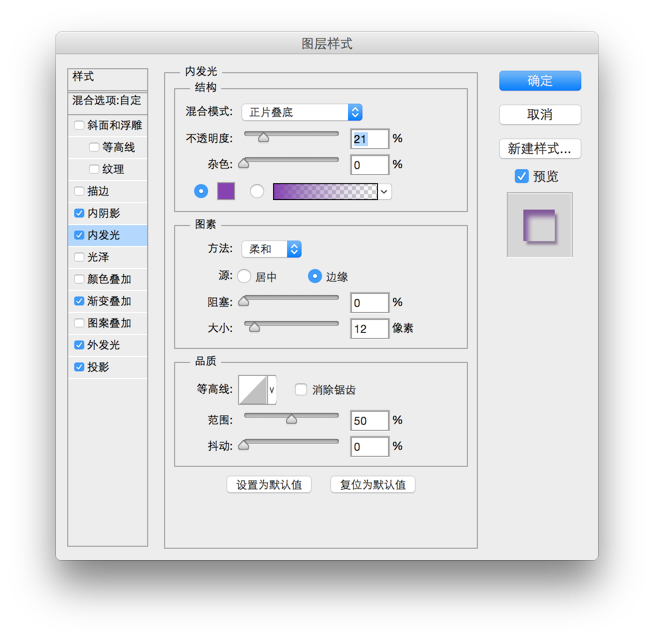
Task: Enable the 消除锯齿 anti-alias checkbox
Action: tap(301, 390)
